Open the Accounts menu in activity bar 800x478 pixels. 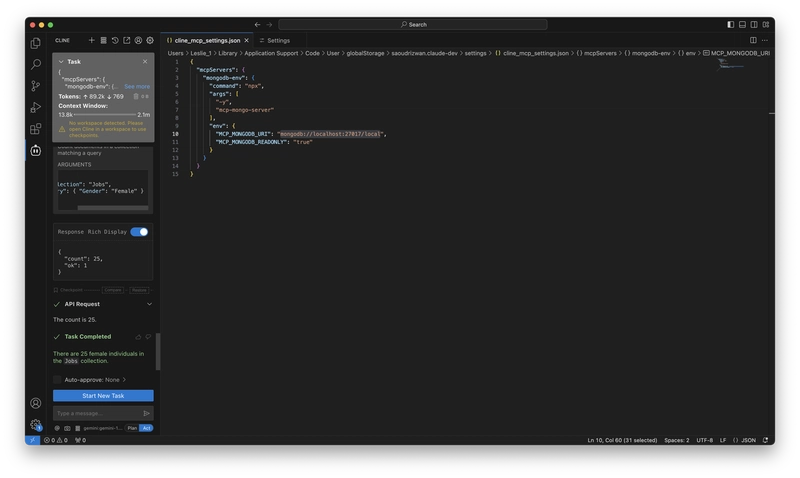click(36, 403)
